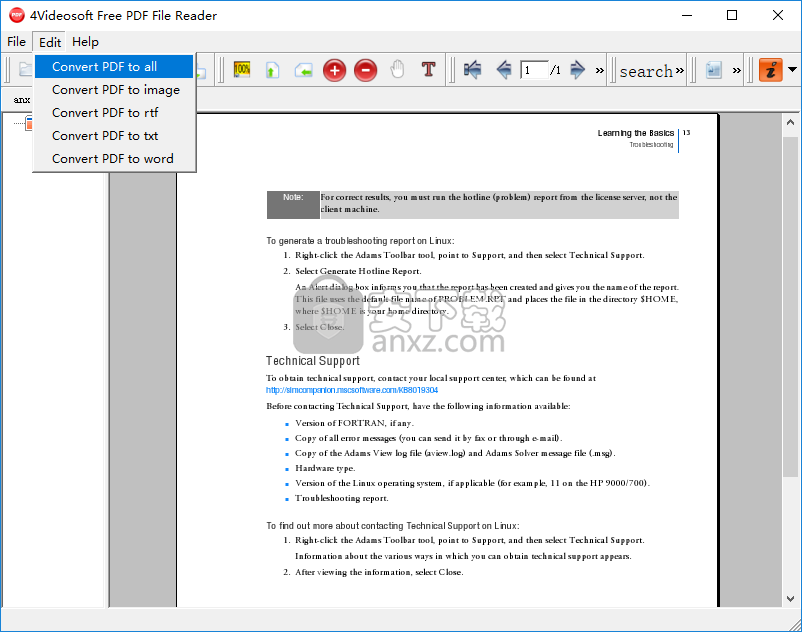
Task: Open the Help menu
Action: pyautogui.click(x=85, y=41)
